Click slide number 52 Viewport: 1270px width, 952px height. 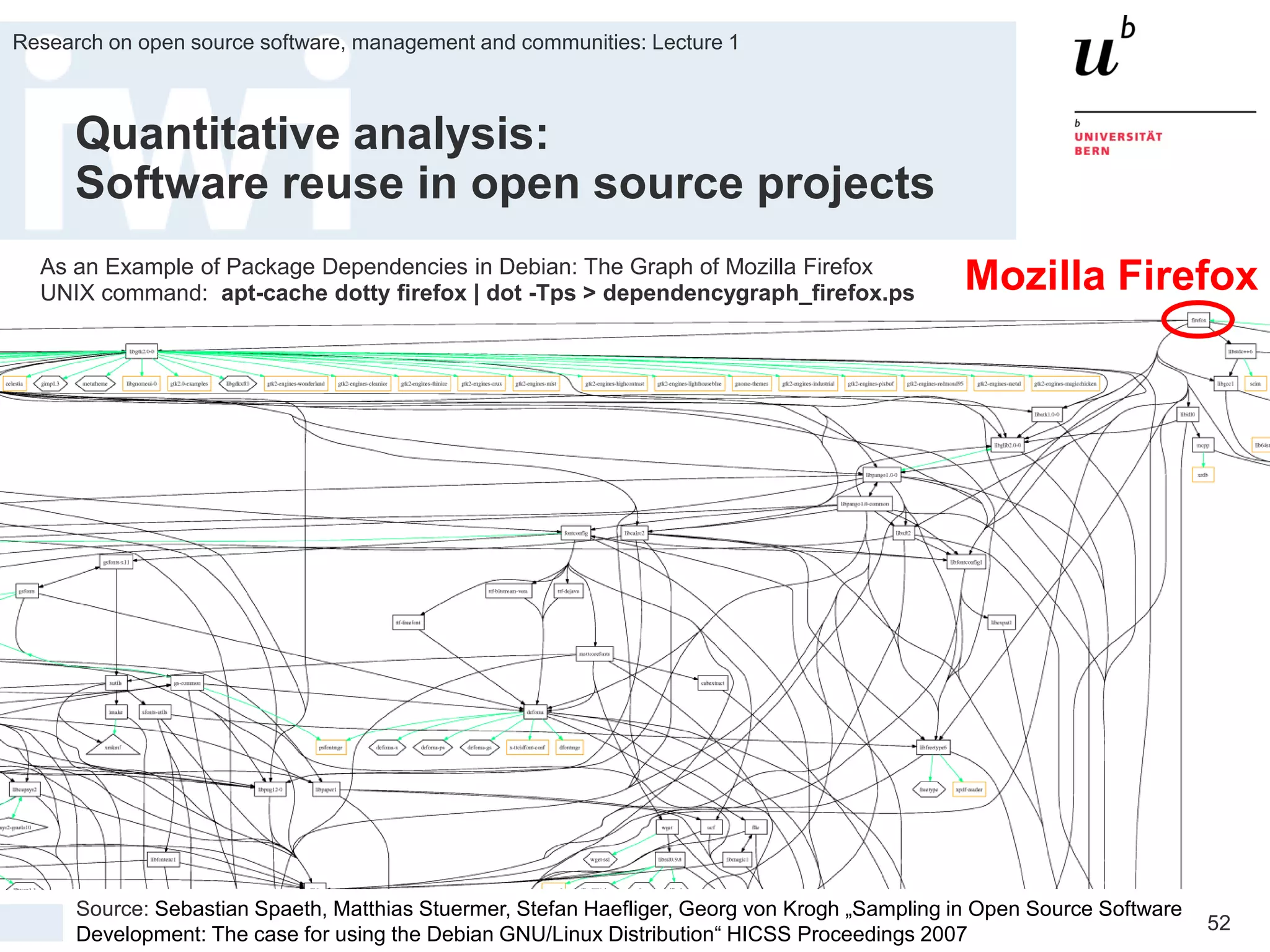pos(1218,923)
